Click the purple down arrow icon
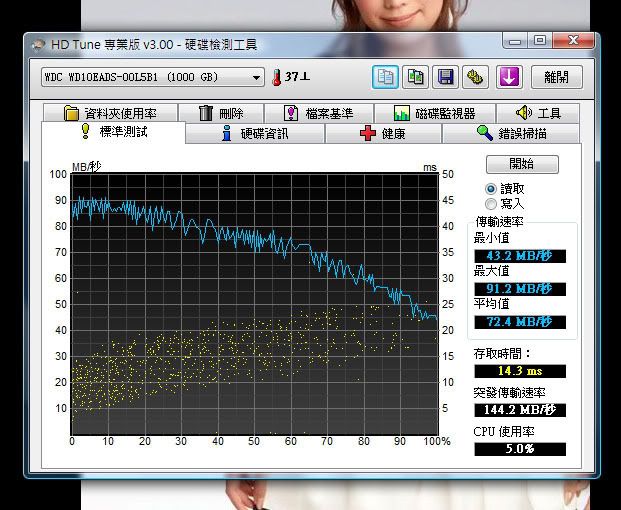The height and width of the screenshot is (510, 621). point(509,77)
